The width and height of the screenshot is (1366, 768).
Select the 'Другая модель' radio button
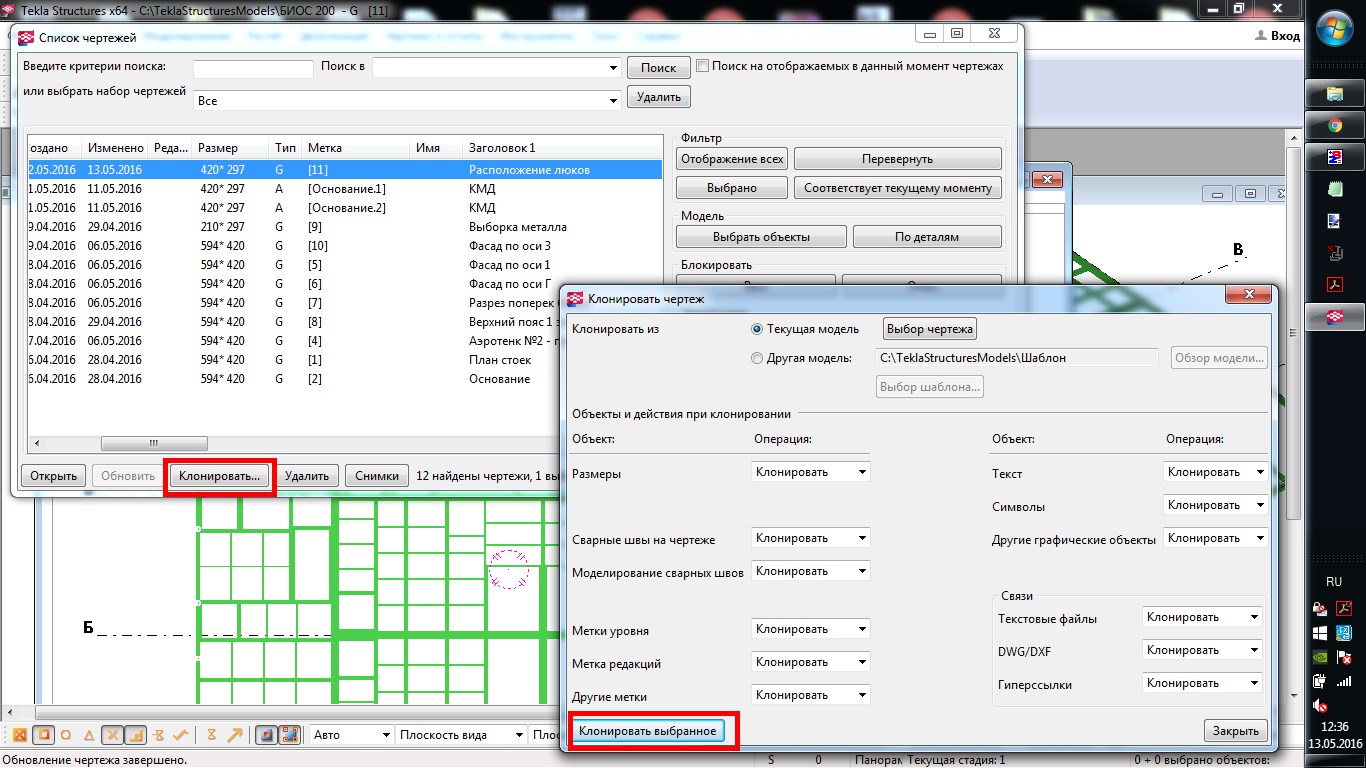click(x=757, y=358)
